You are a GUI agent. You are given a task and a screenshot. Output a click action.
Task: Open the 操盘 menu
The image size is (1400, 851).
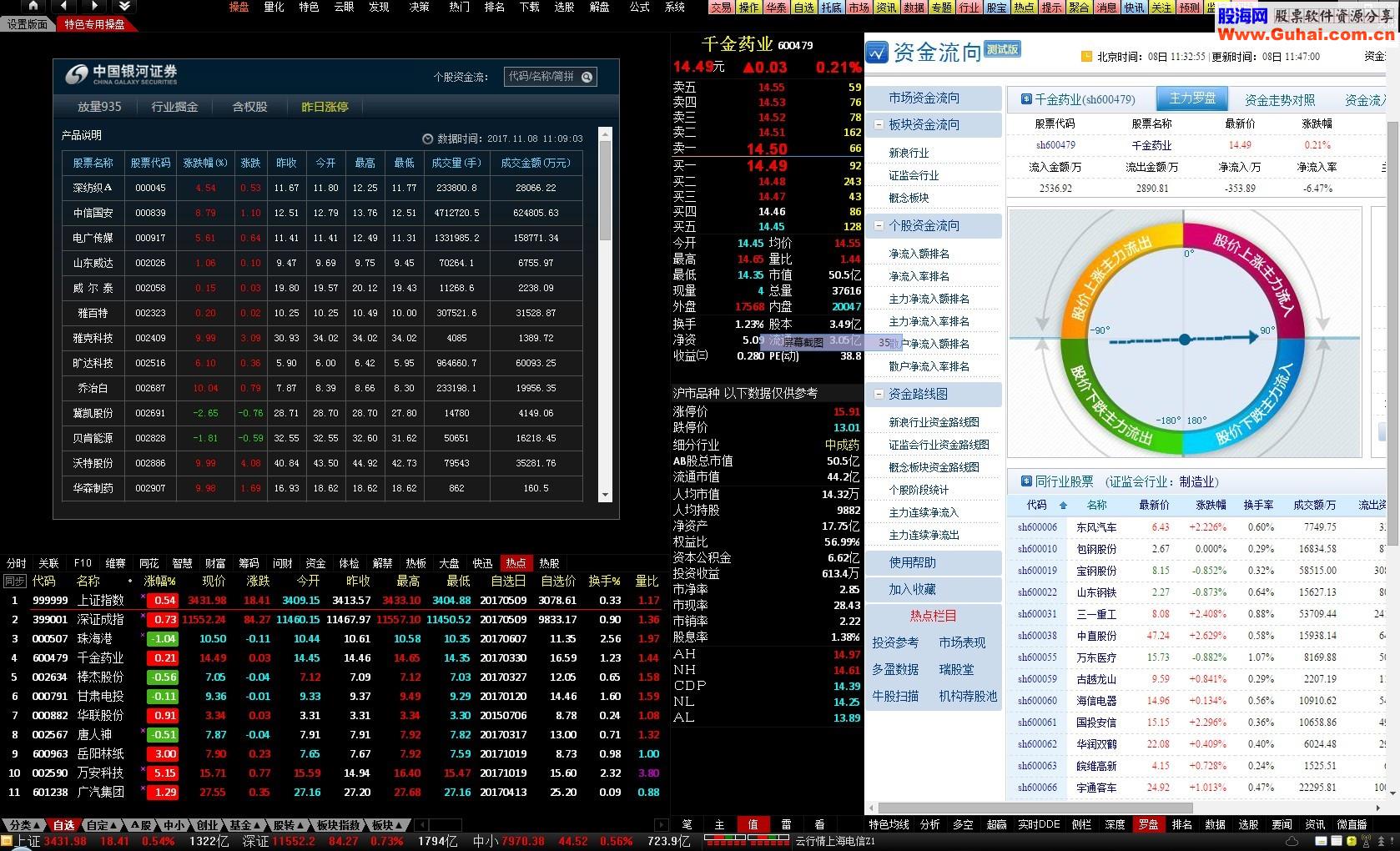click(239, 7)
